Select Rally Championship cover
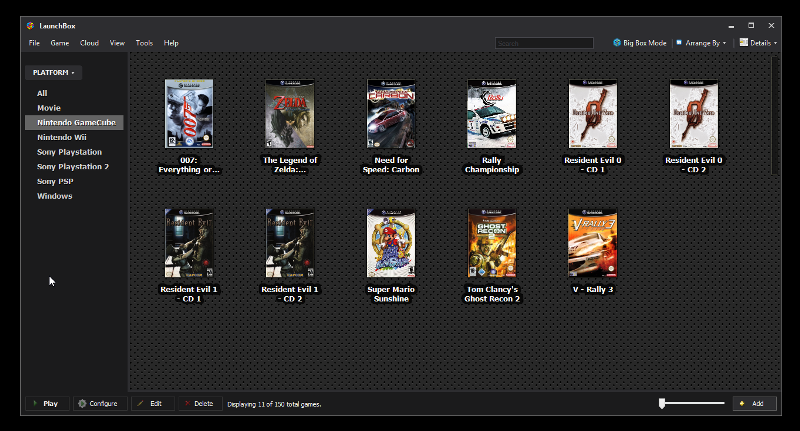The width and height of the screenshot is (800, 431). pos(492,114)
